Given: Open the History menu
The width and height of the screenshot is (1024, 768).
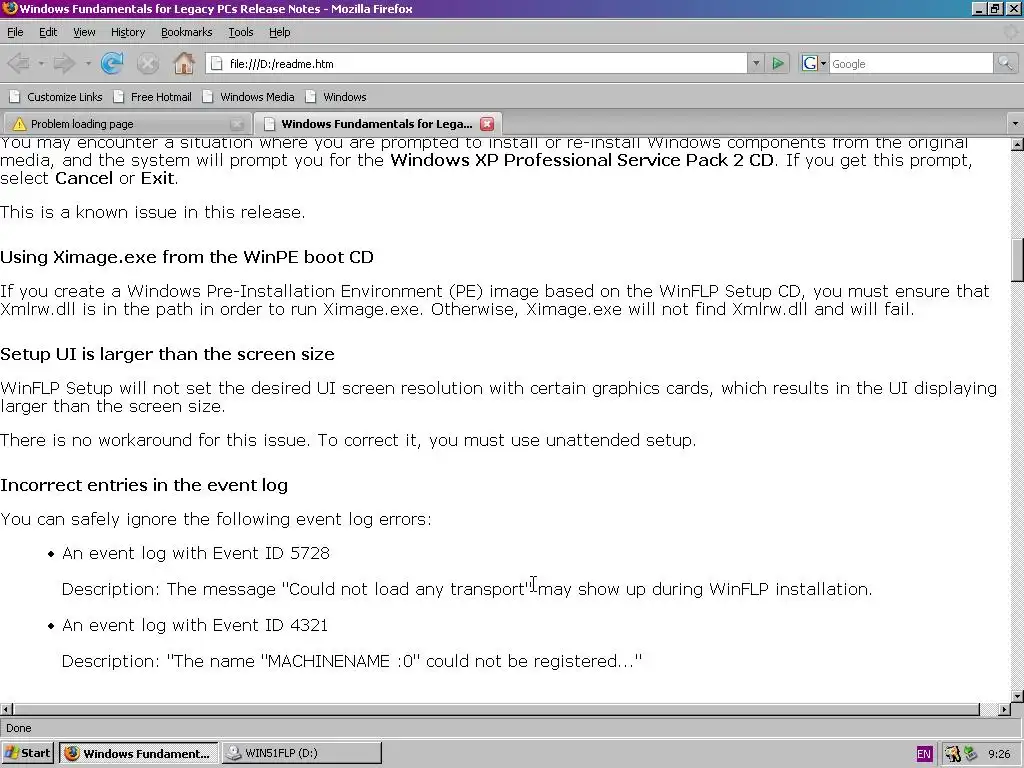Looking at the screenshot, I should coord(127,32).
